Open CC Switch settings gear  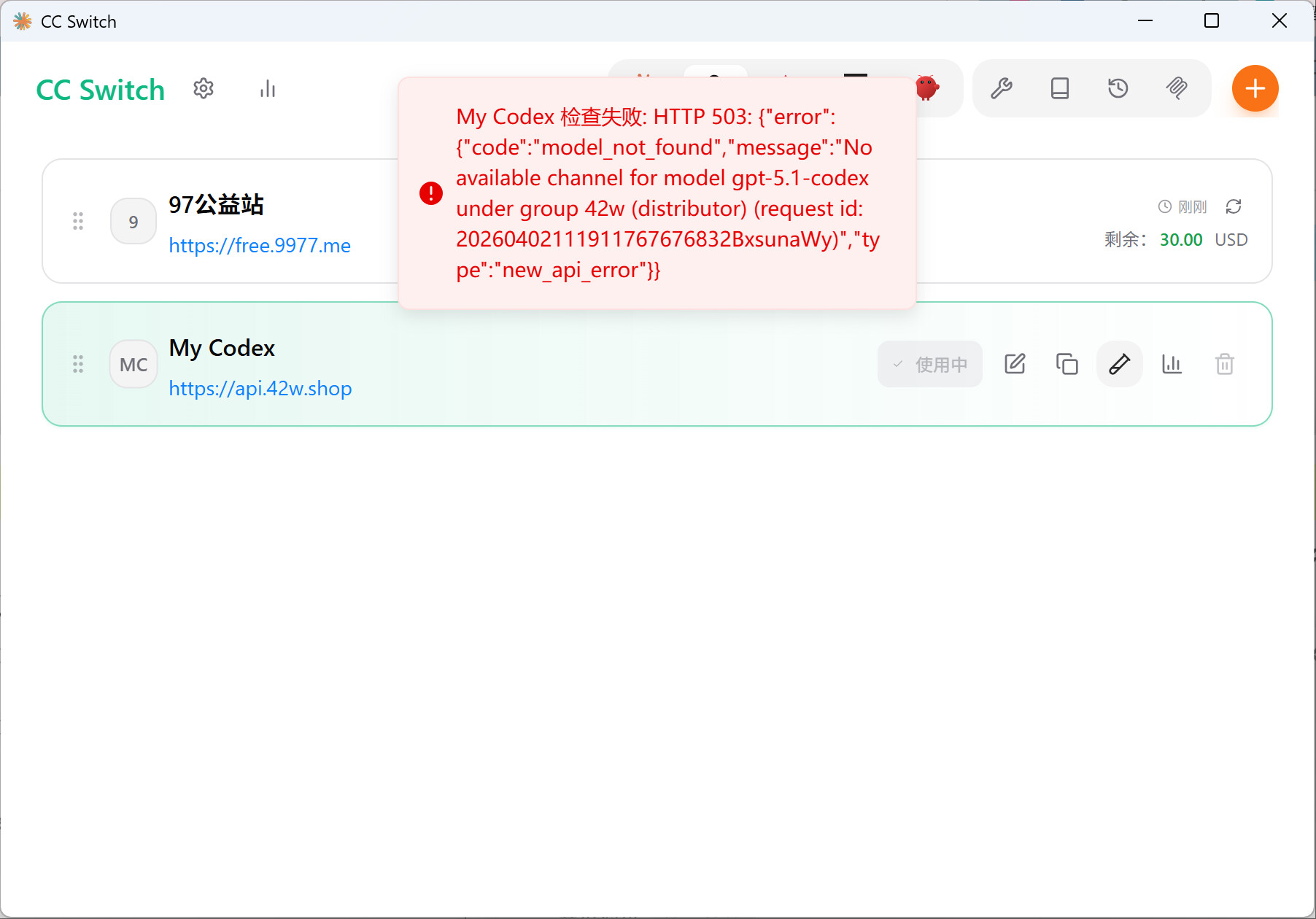tap(204, 89)
